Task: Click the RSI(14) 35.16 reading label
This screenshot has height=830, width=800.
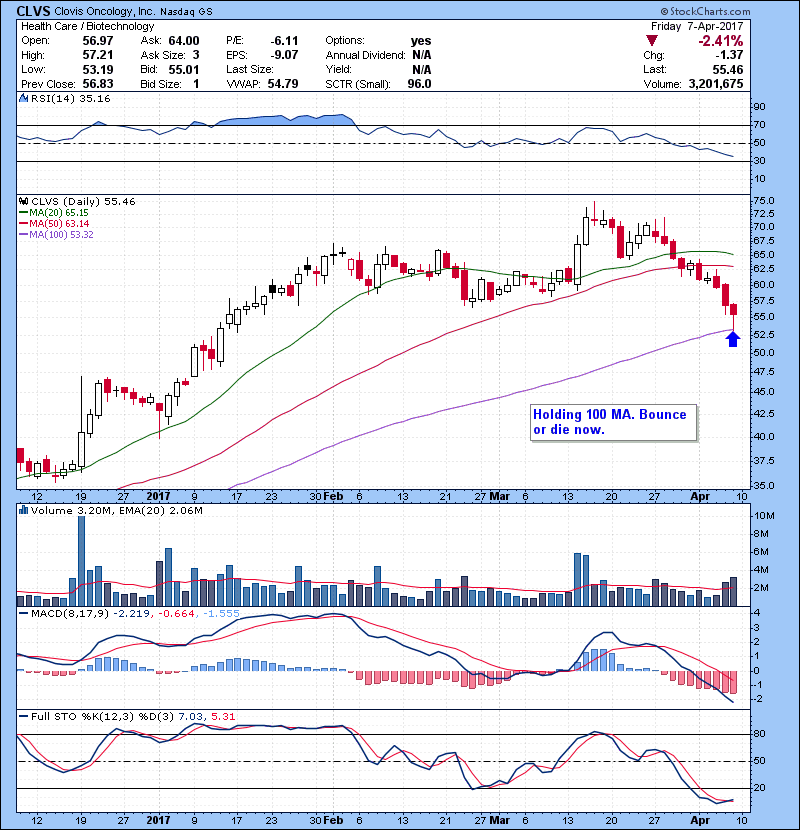Action: [x=70, y=98]
